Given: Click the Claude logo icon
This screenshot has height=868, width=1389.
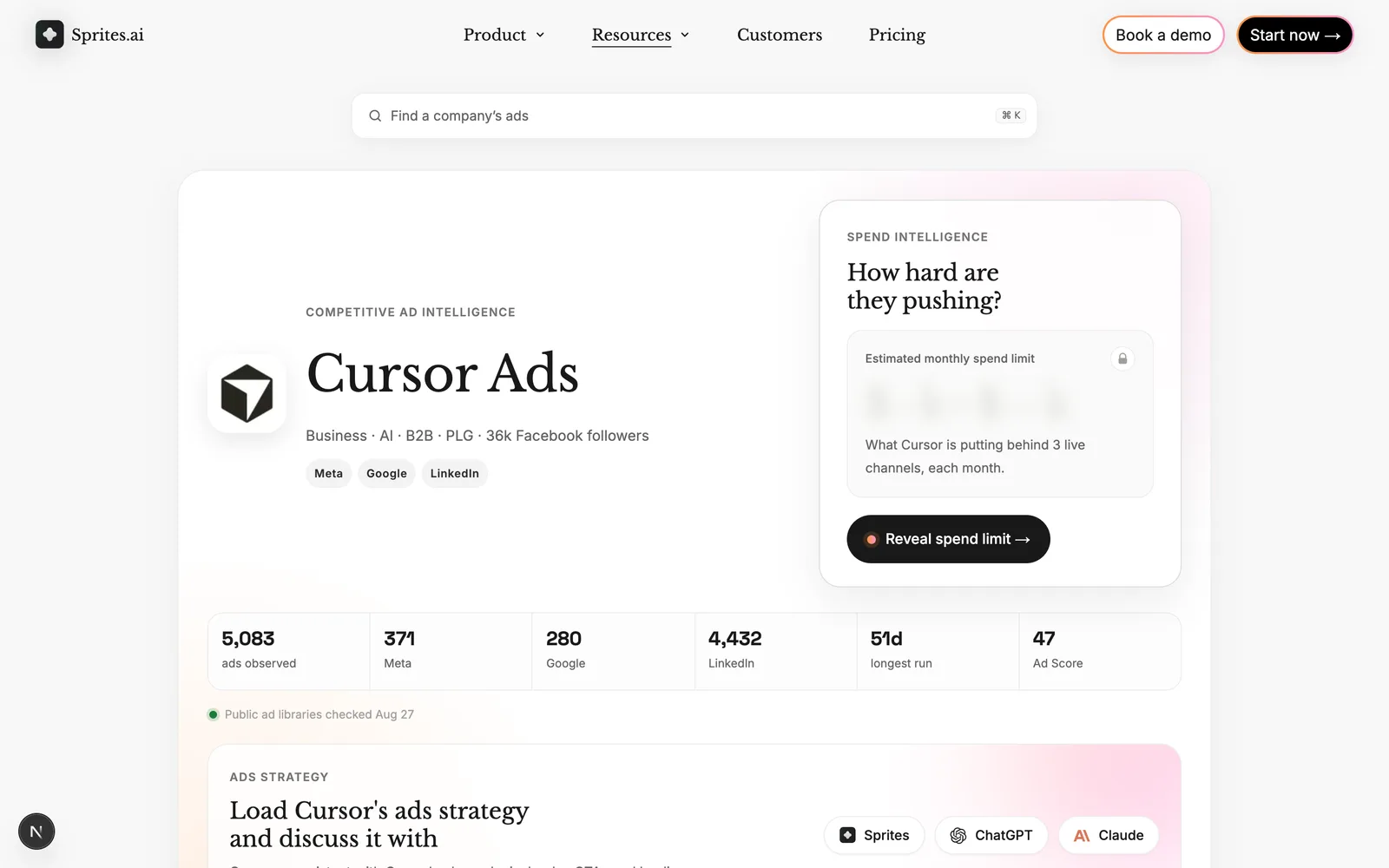Looking at the screenshot, I should [1082, 836].
